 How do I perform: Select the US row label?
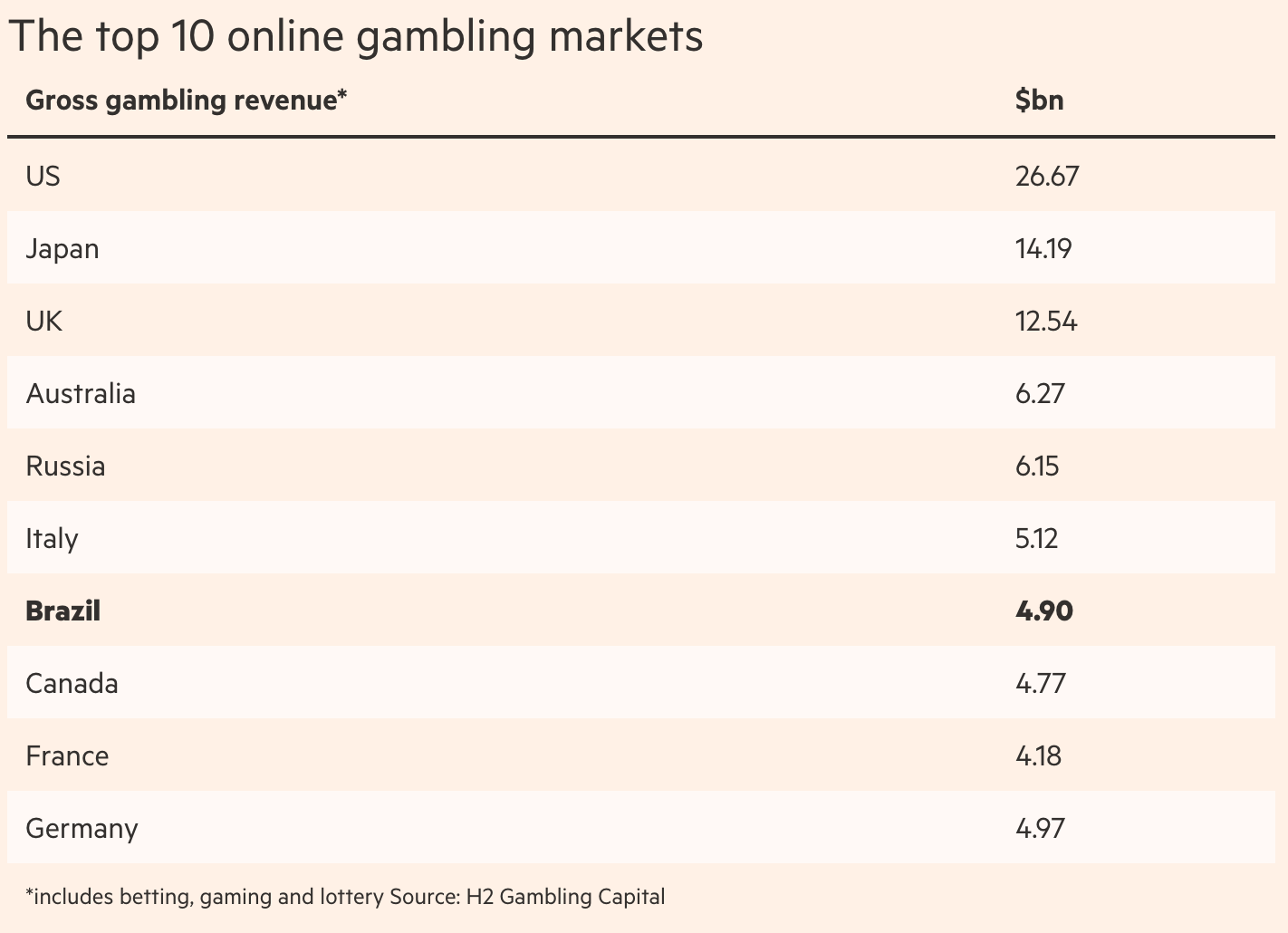(43, 176)
